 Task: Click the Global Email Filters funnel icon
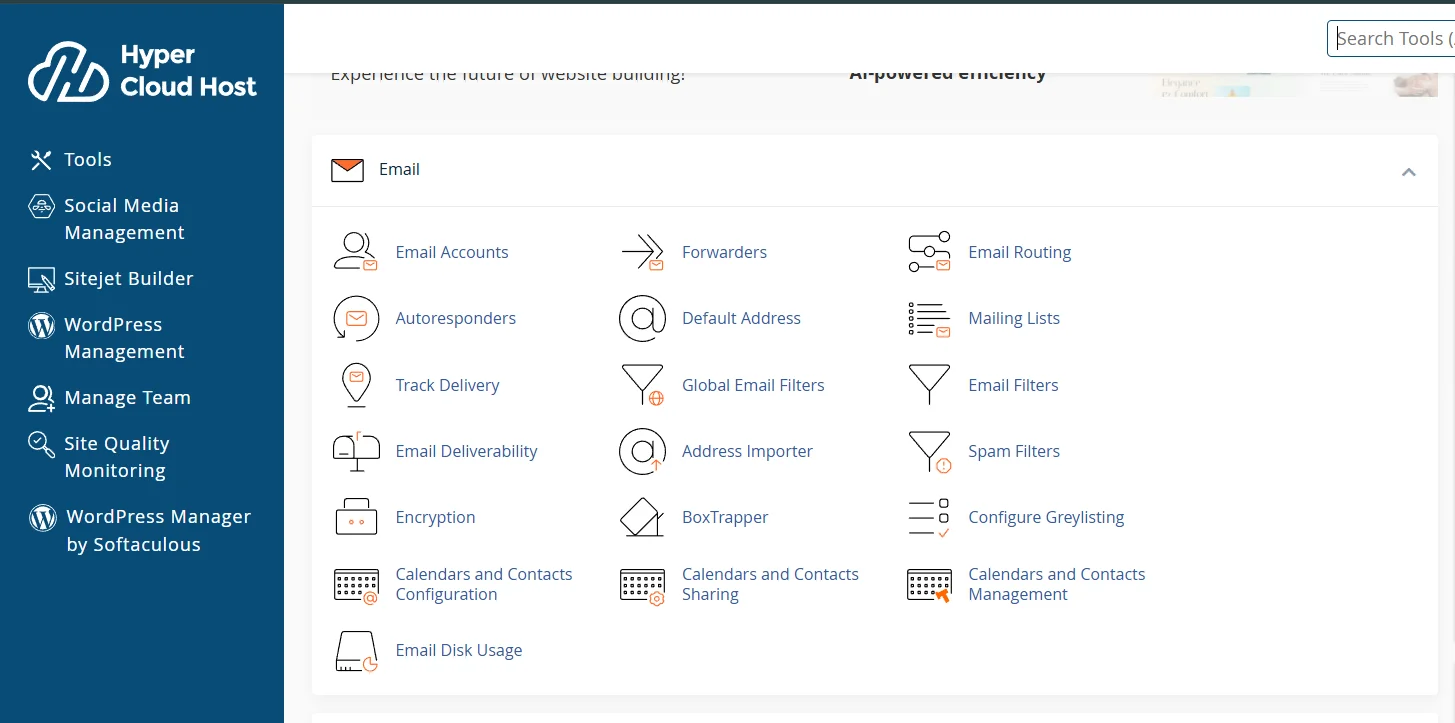[642, 385]
